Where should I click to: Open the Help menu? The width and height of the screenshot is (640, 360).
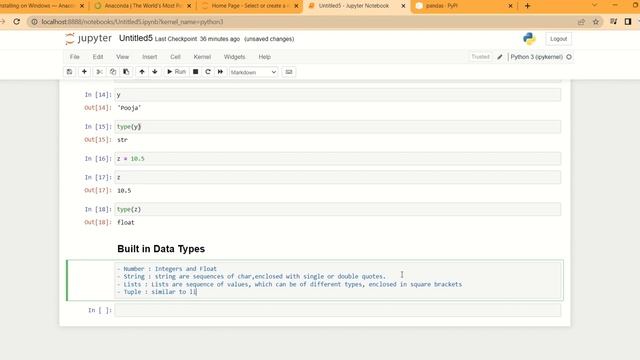[x=264, y=57]
